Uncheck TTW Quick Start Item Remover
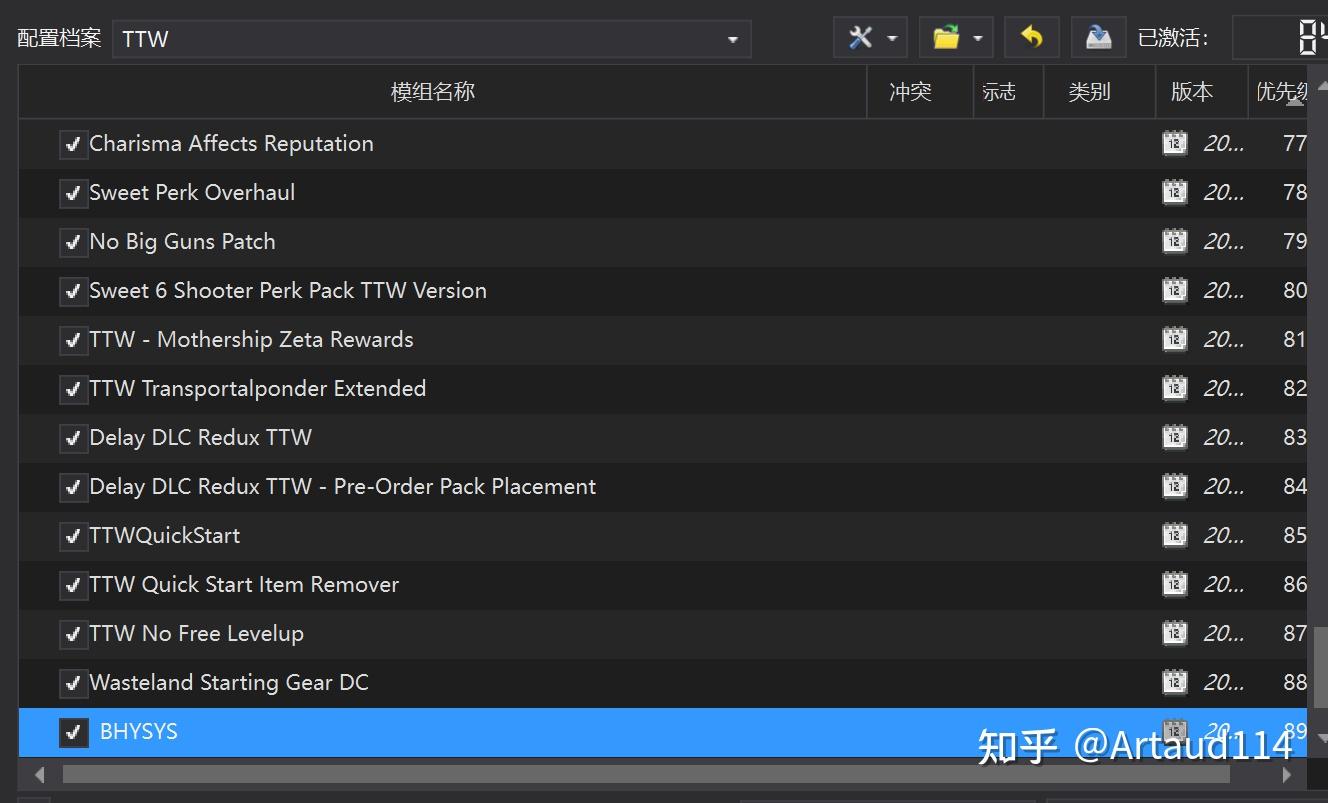The height and width of the screenshot is (803, 1328). (72, 585)
